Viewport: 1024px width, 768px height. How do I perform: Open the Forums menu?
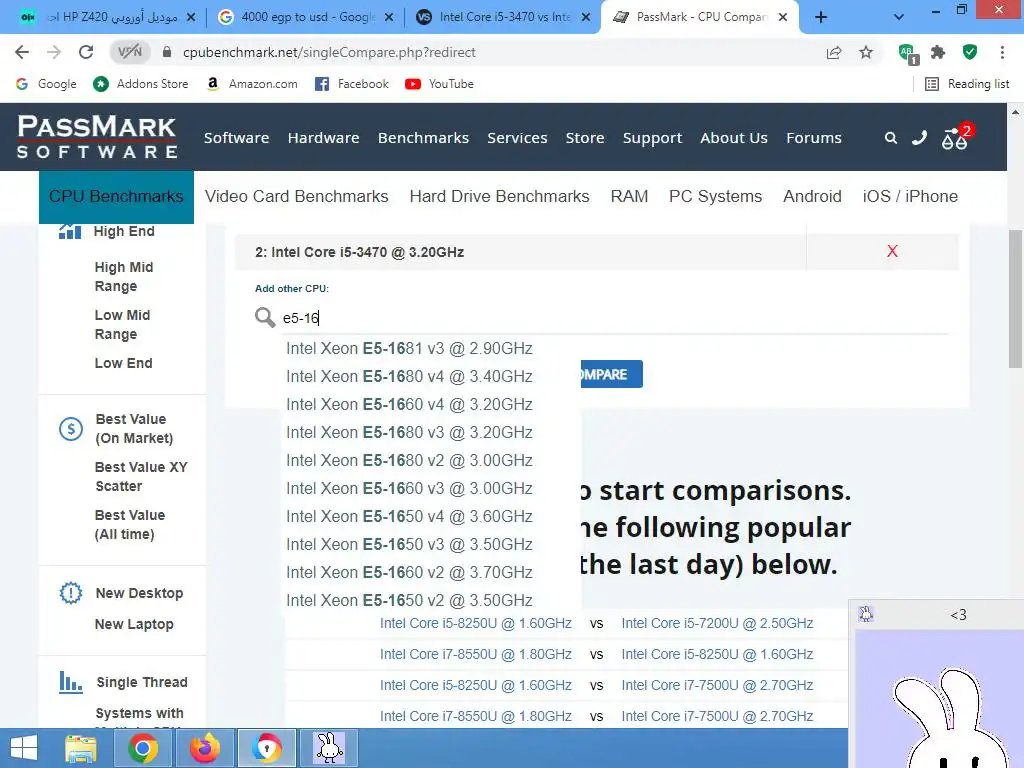click(x=814, y=138)
